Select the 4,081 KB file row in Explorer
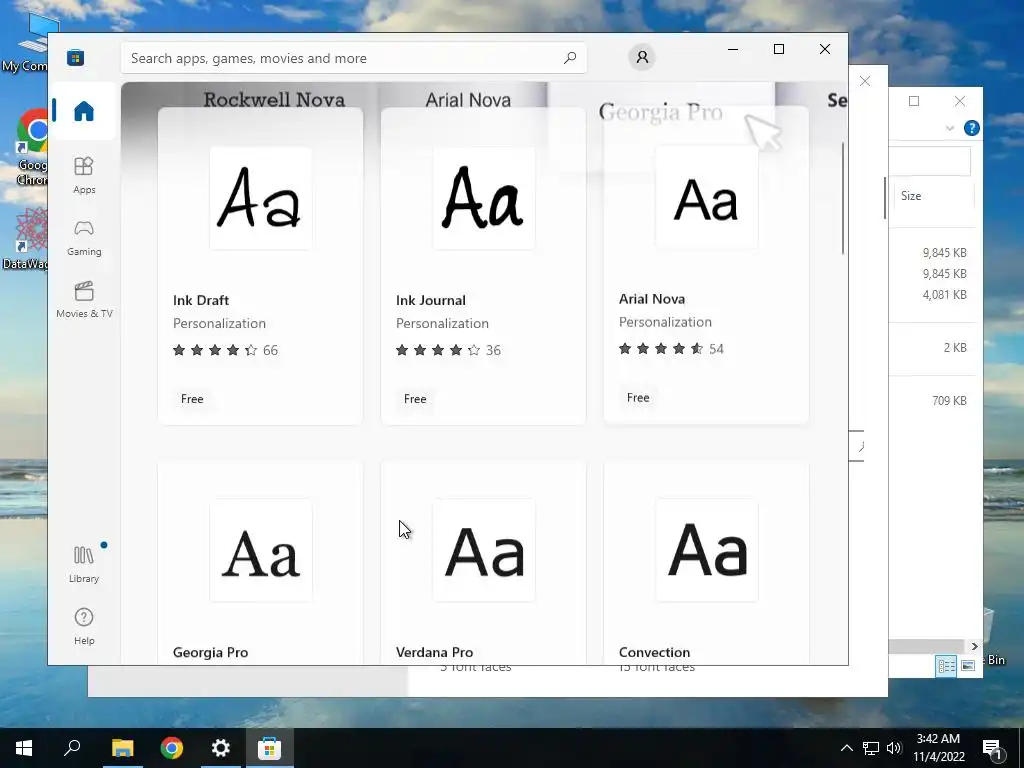 point(935,295)
